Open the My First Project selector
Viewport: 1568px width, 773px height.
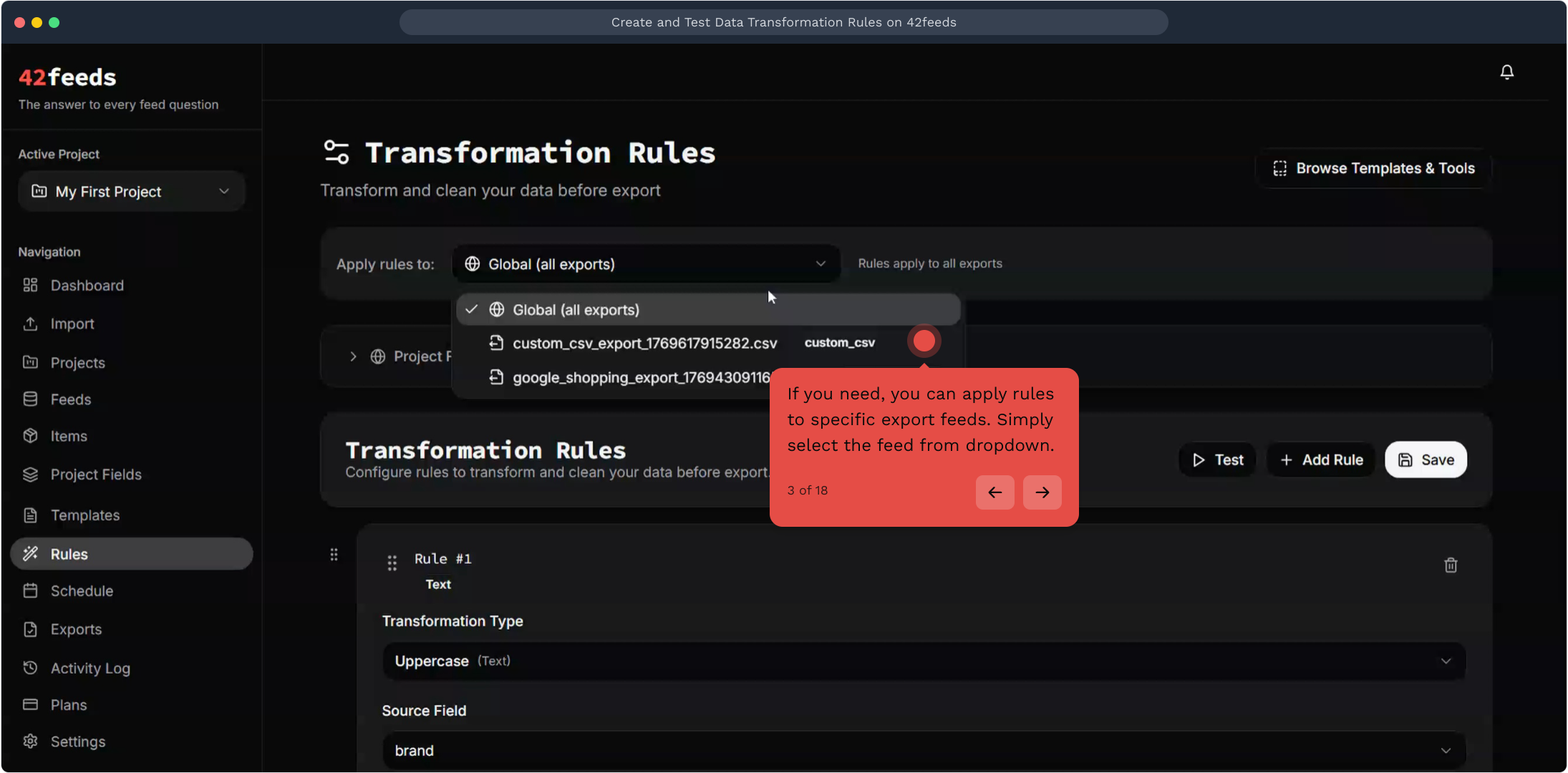click(x=132, y=191)
